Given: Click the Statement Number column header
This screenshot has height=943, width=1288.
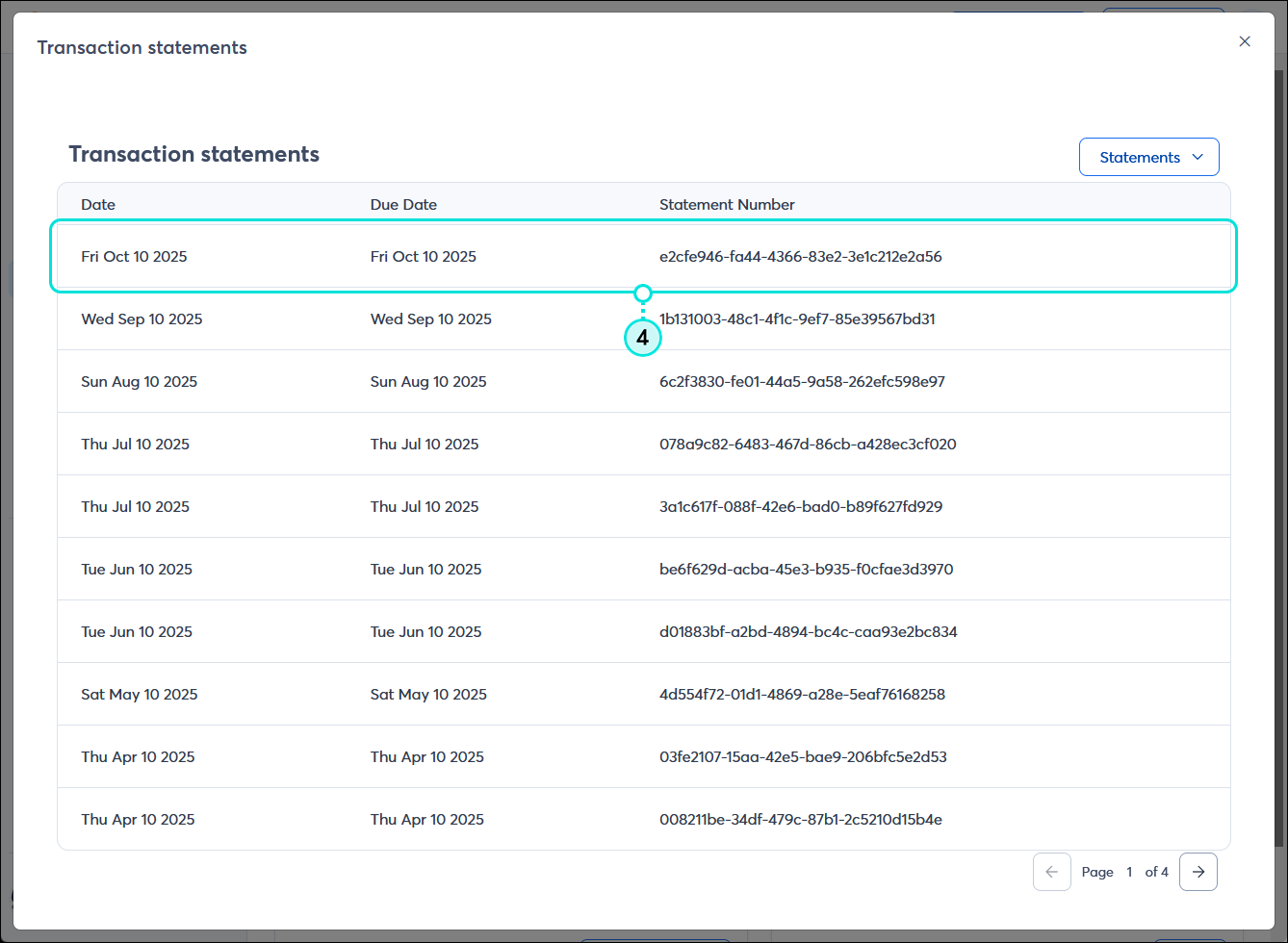Looking at the screenshot, I should point(727,204).
